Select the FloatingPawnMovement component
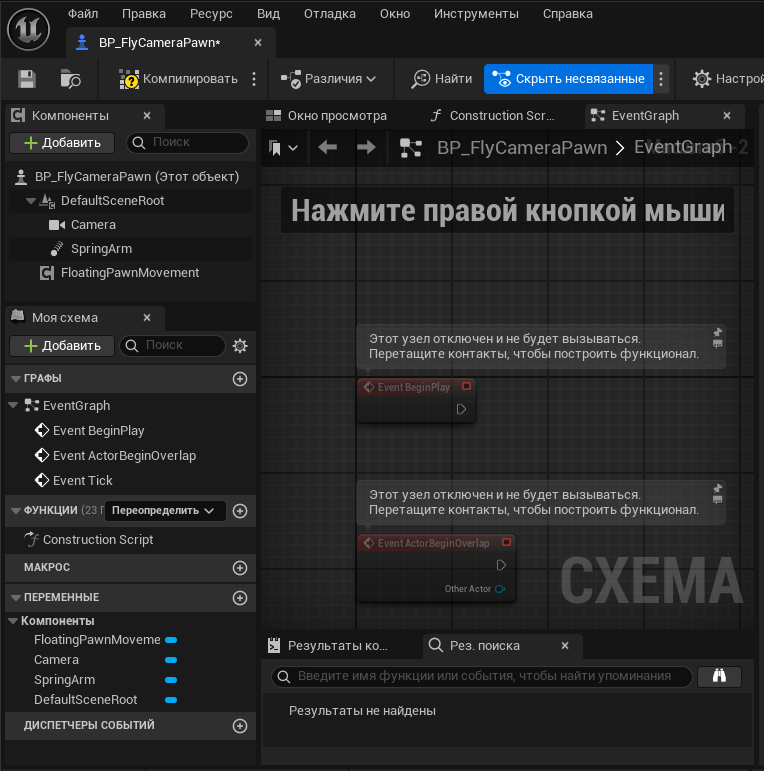 coord(130,273)
